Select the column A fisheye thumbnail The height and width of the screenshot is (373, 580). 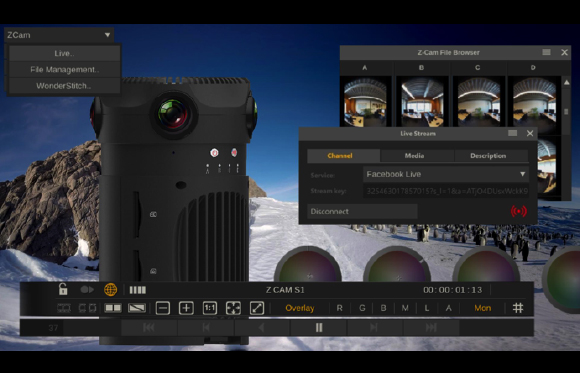(365, 102)
